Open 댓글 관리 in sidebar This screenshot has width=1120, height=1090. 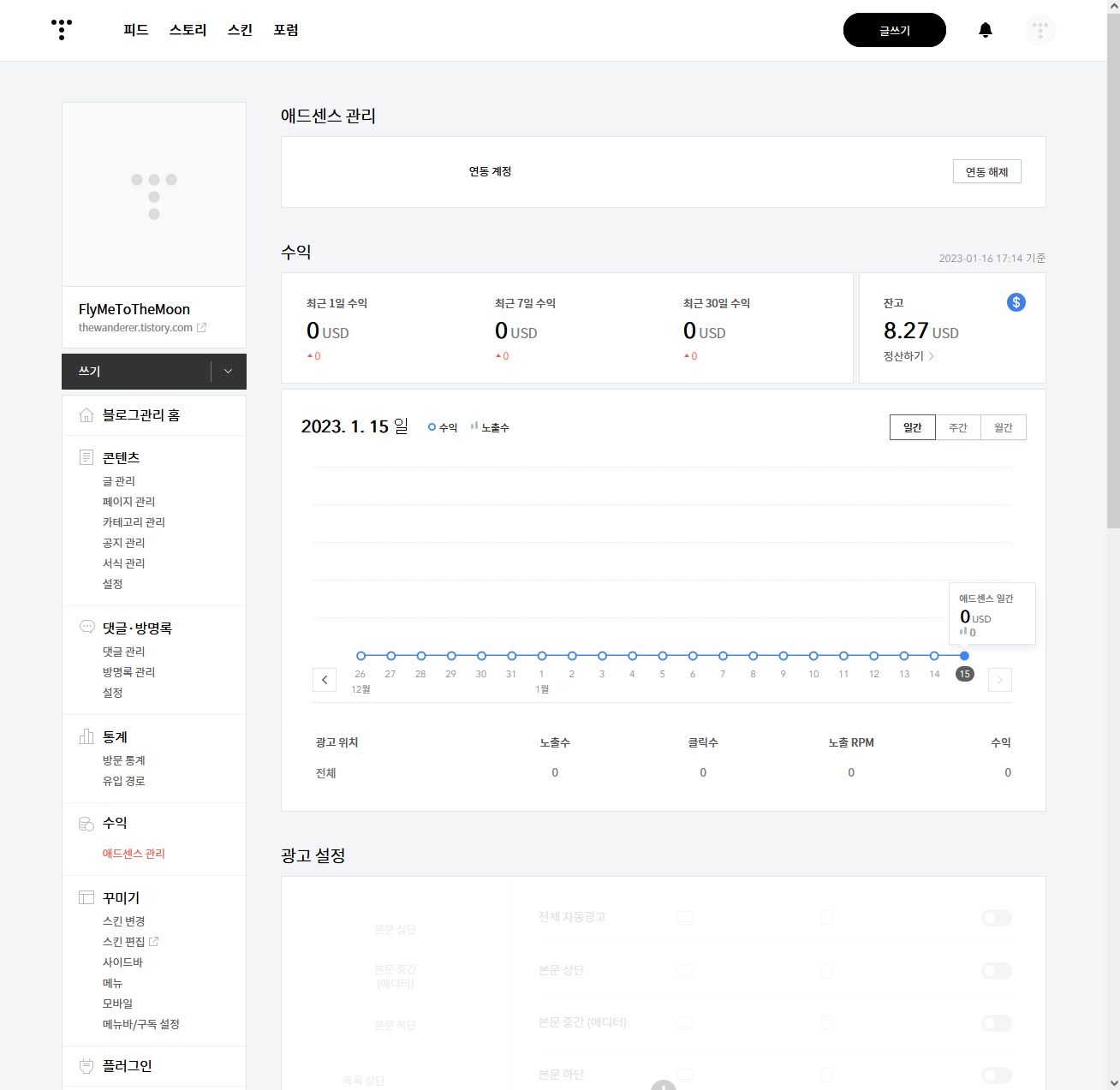click(124, 652)
